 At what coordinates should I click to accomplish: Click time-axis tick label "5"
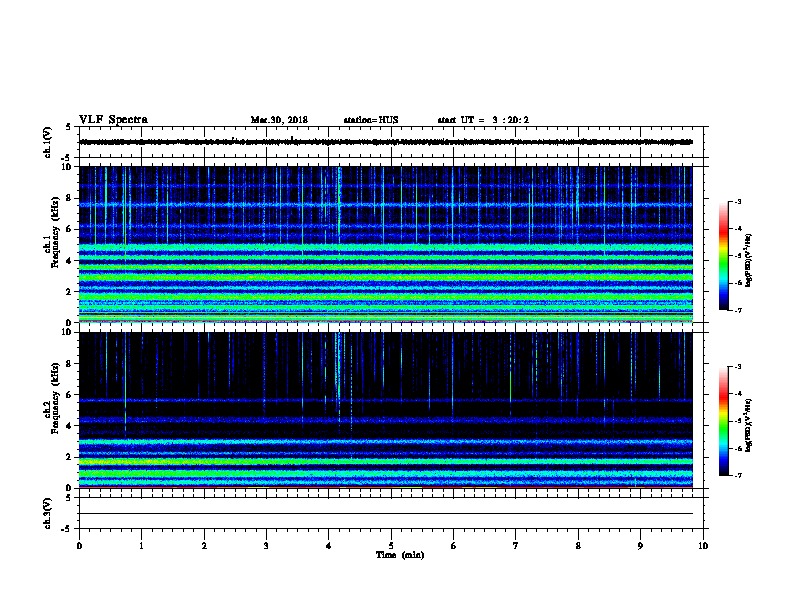pyautogui.click(x=391, y=545)
